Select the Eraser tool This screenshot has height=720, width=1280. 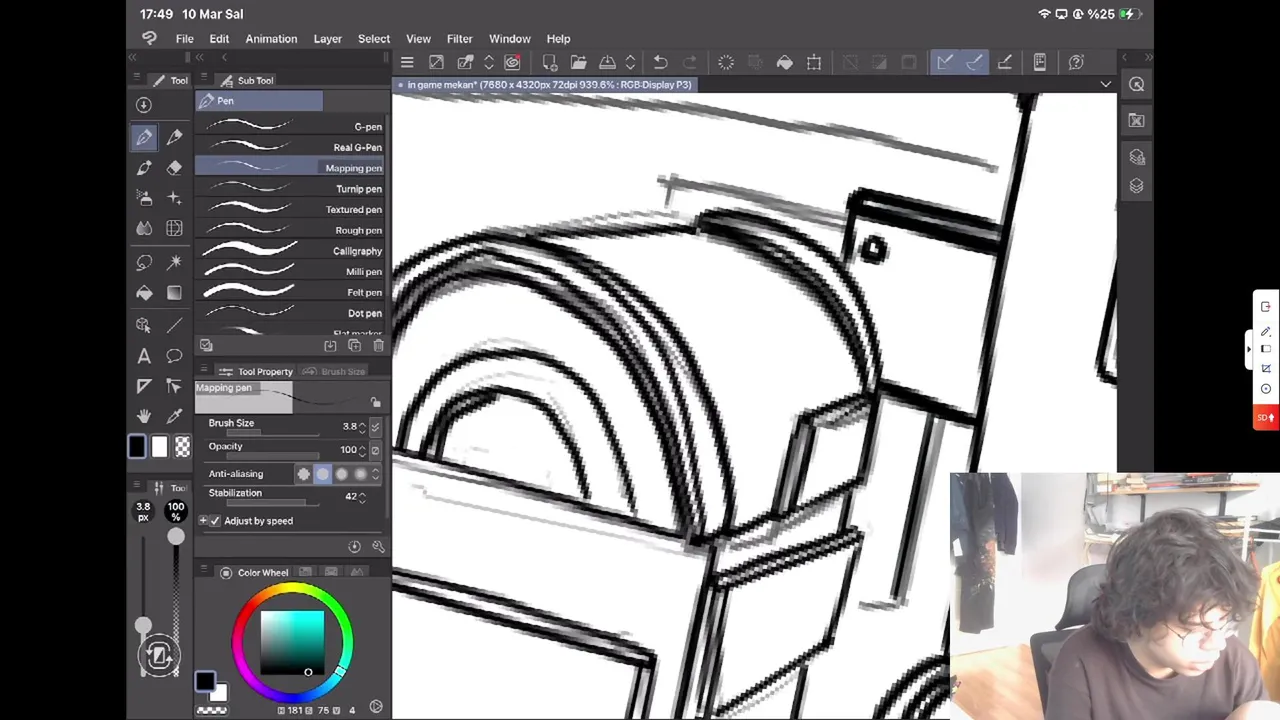(174, 168)
